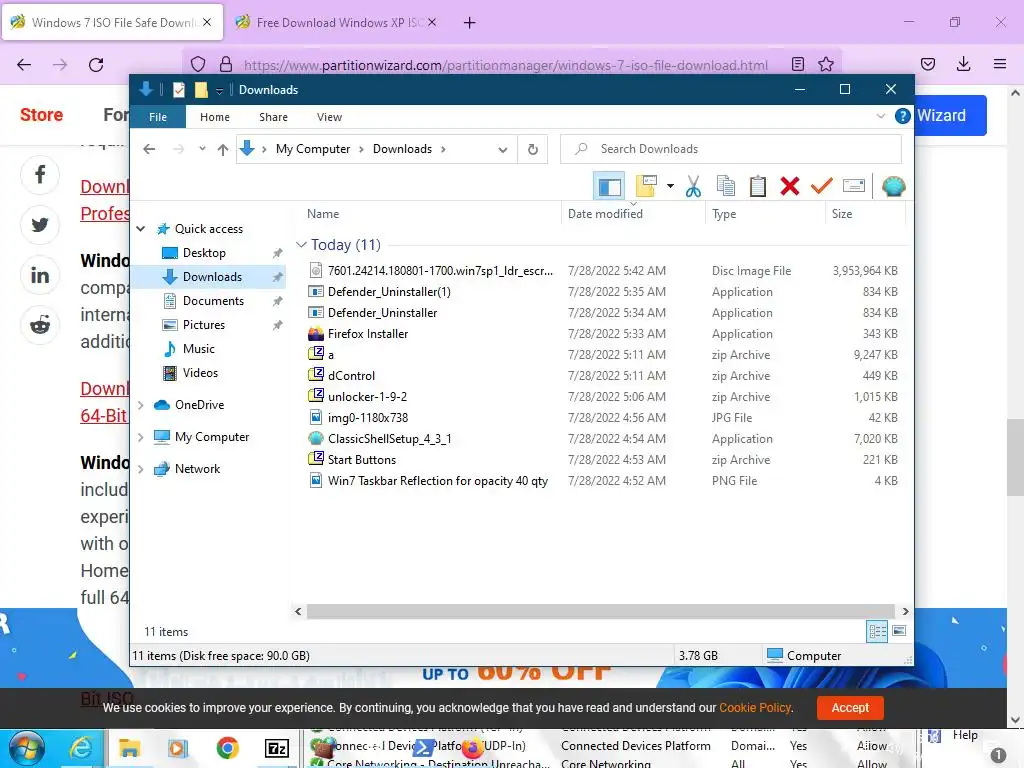Open the address bar history dropdown

coord(502,150)
